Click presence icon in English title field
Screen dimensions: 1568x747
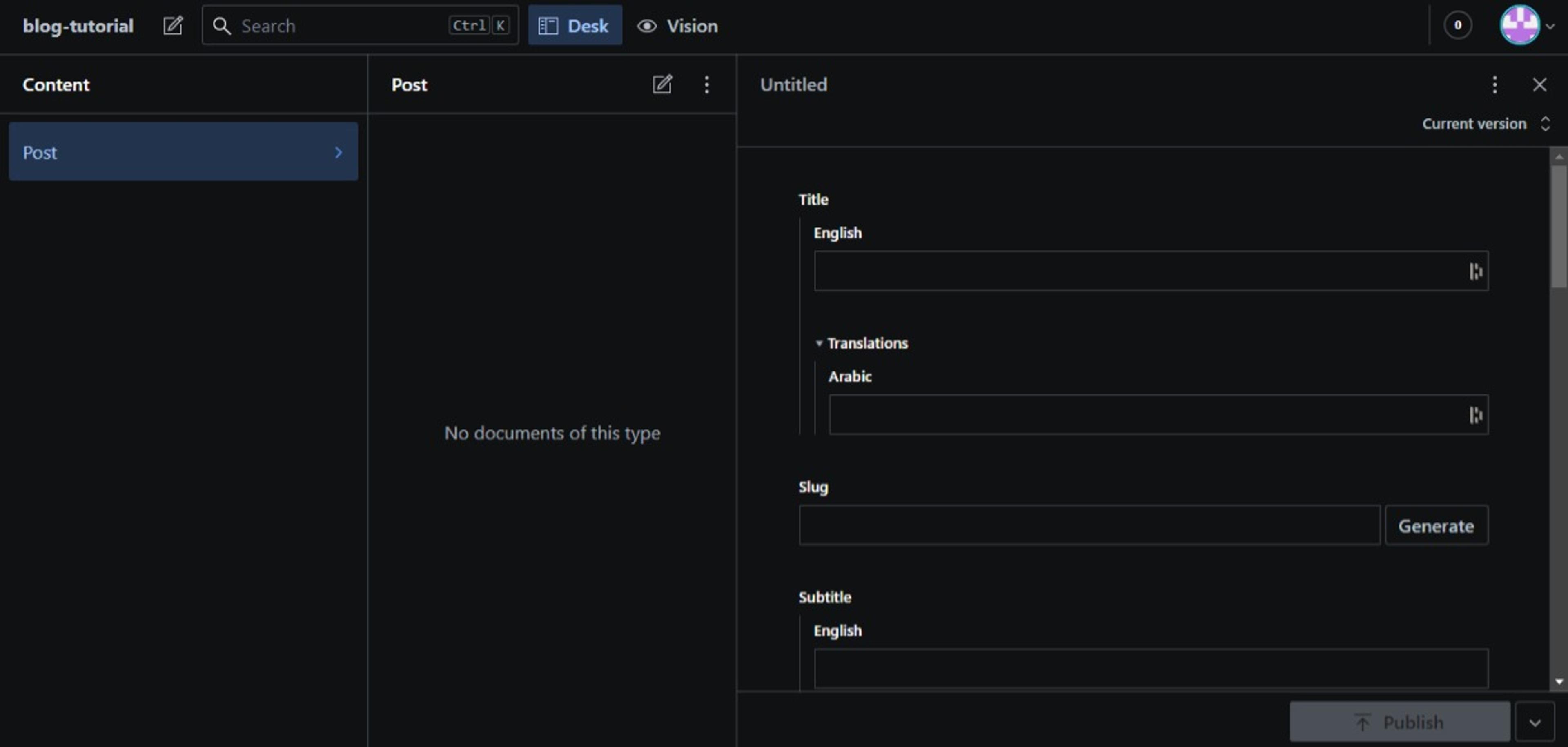tap(1475, 271)
